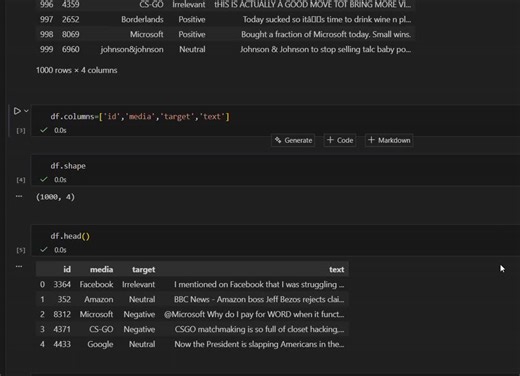Click the 'media' column header
520x376 pixels.
coord(101,269)
